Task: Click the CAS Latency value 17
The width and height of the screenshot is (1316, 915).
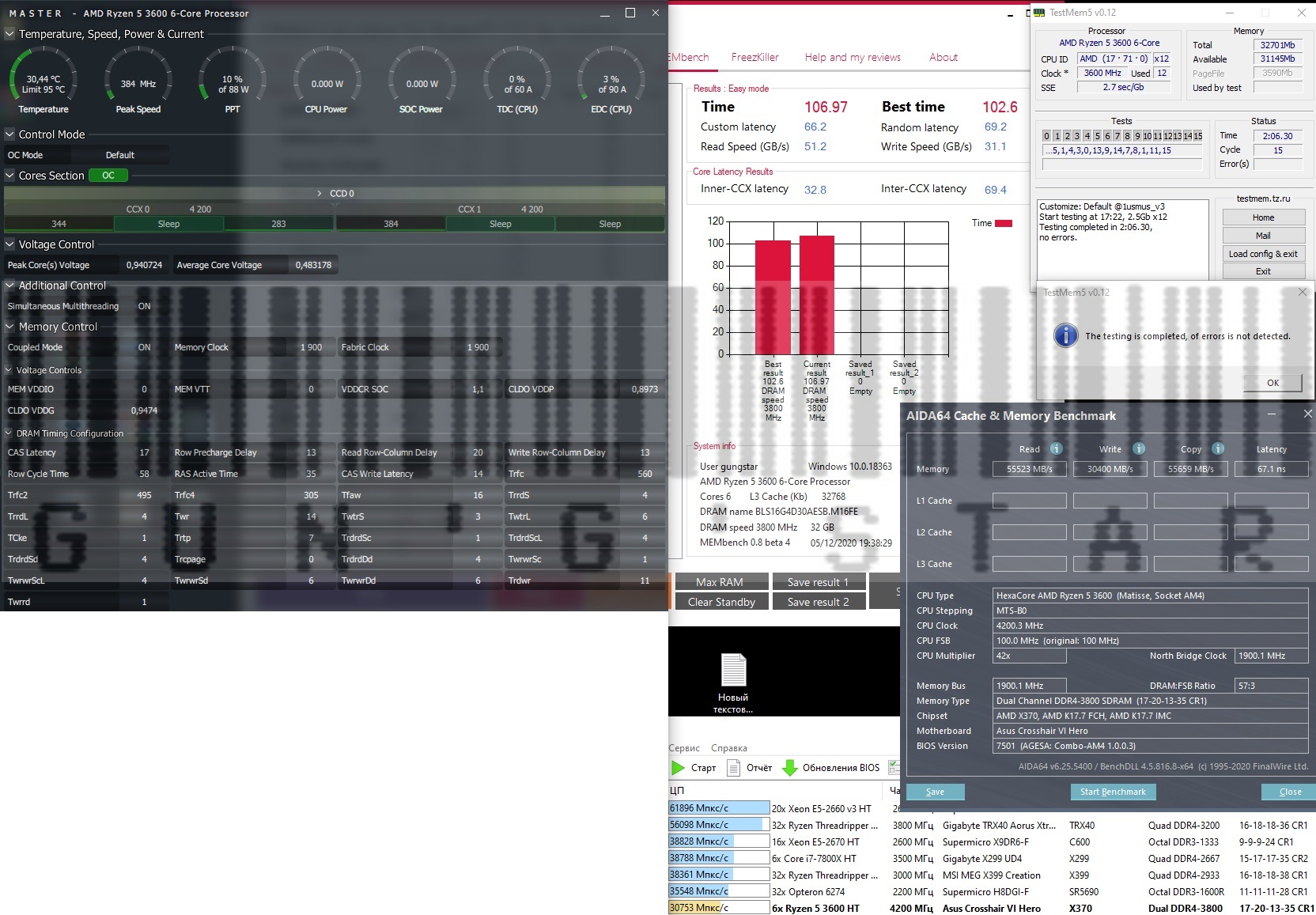Action: pos(144,452)
